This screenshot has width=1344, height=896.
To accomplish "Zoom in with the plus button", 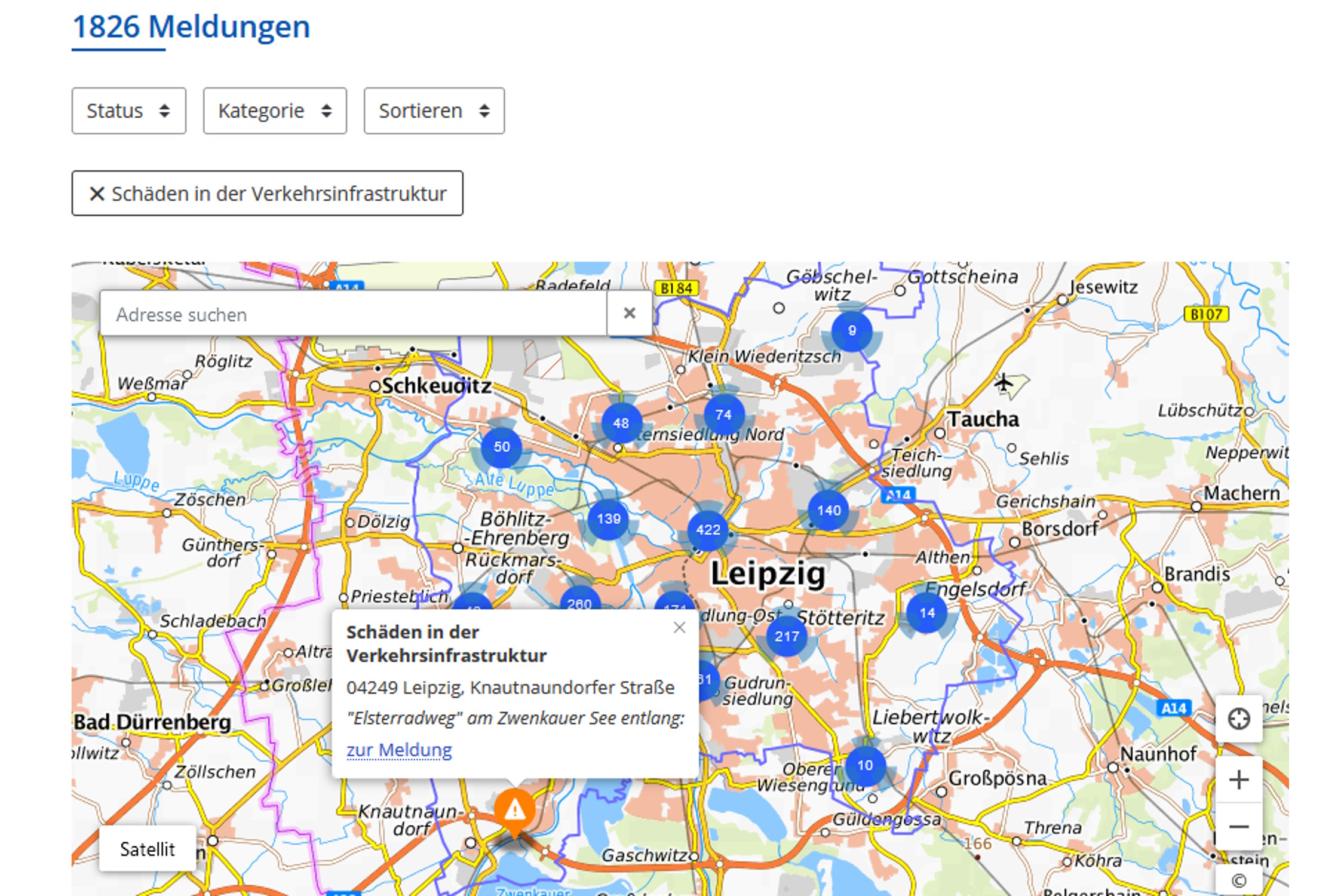I will tap(1238, 780).
